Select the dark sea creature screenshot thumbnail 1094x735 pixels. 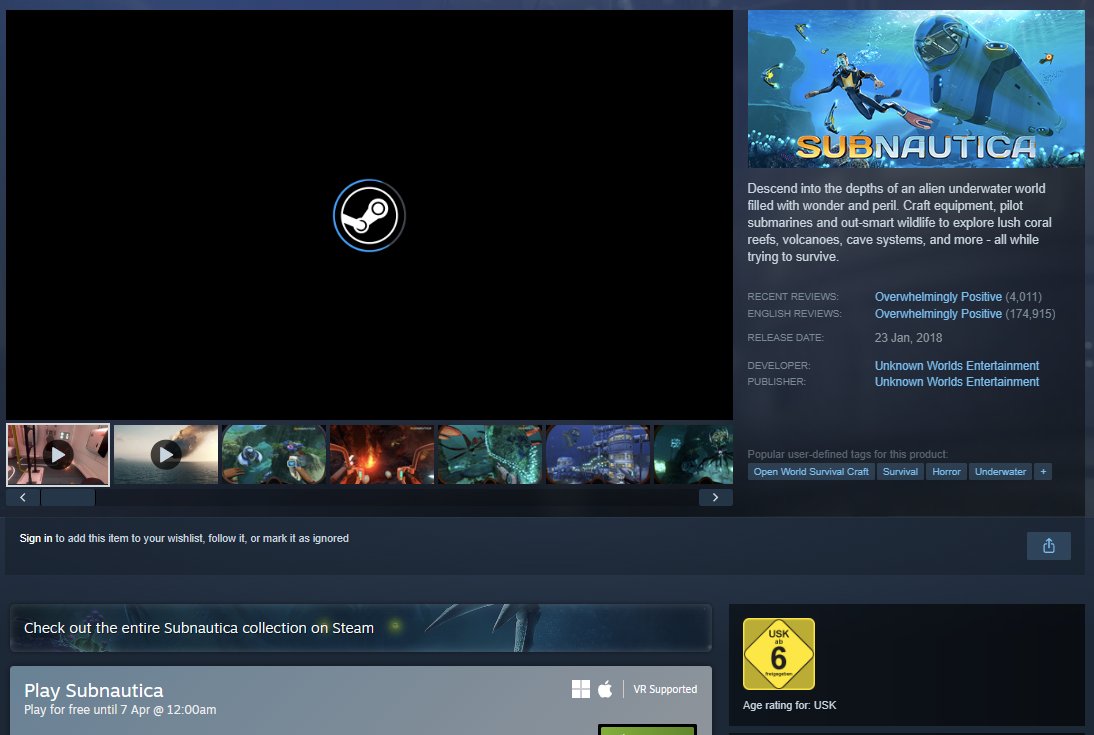tap(694, 454)
